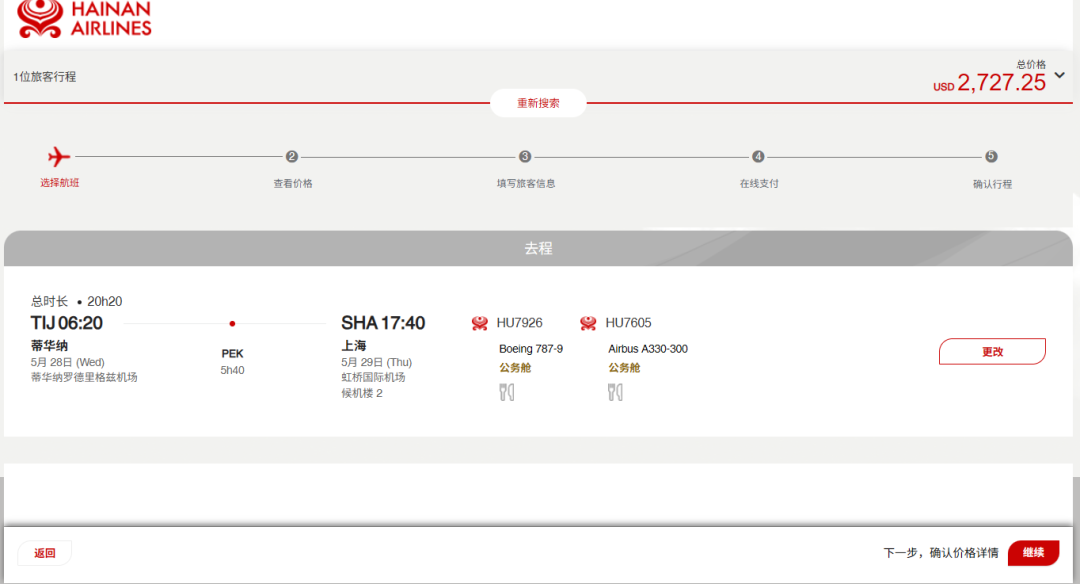Click the red PEK stopover dot

[x=232, y=324]
